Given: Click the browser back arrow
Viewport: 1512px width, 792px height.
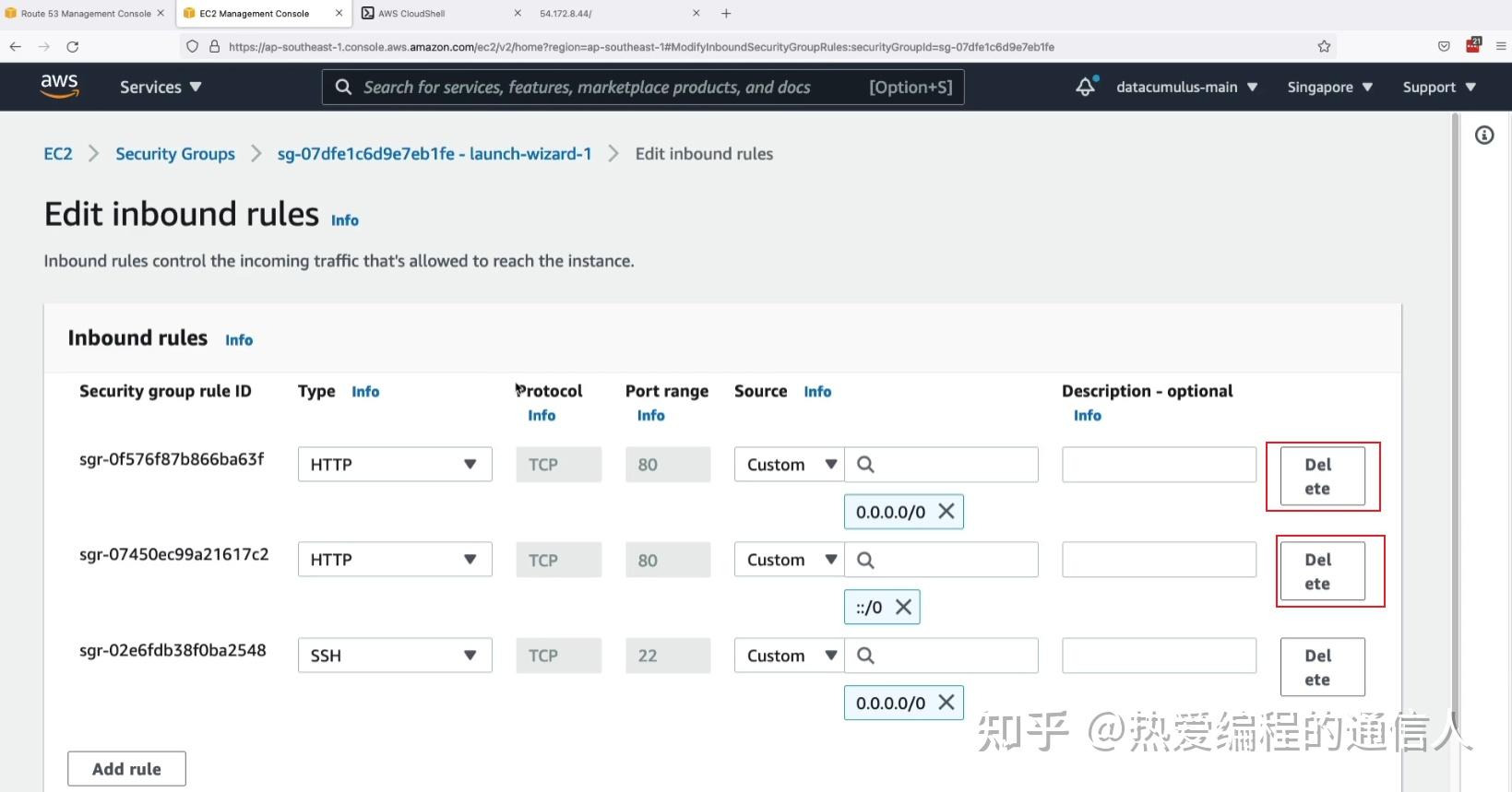Looking at the screenshot, I should (x=16, y=46).
